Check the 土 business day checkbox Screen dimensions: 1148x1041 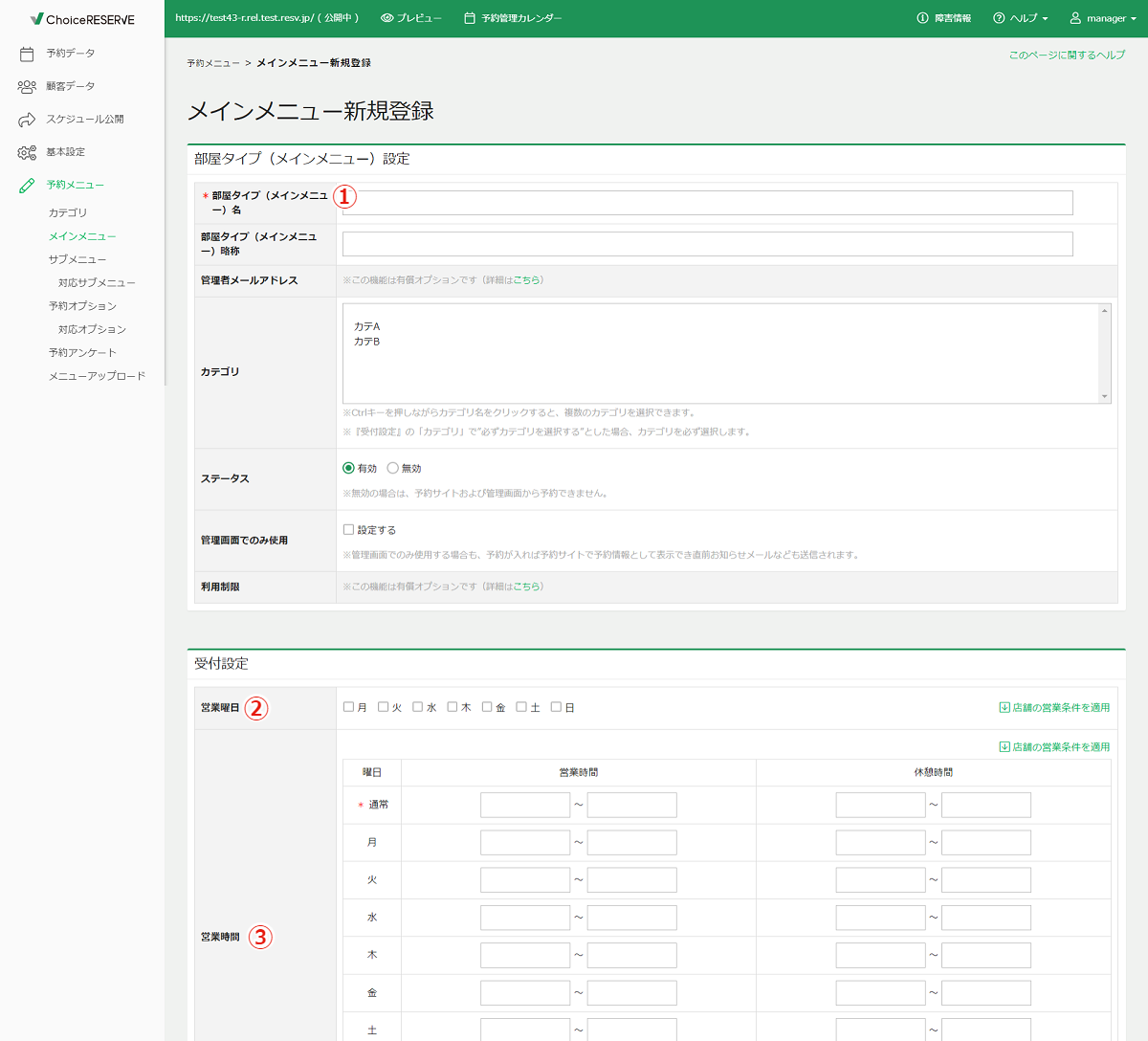tap(520, 707)
